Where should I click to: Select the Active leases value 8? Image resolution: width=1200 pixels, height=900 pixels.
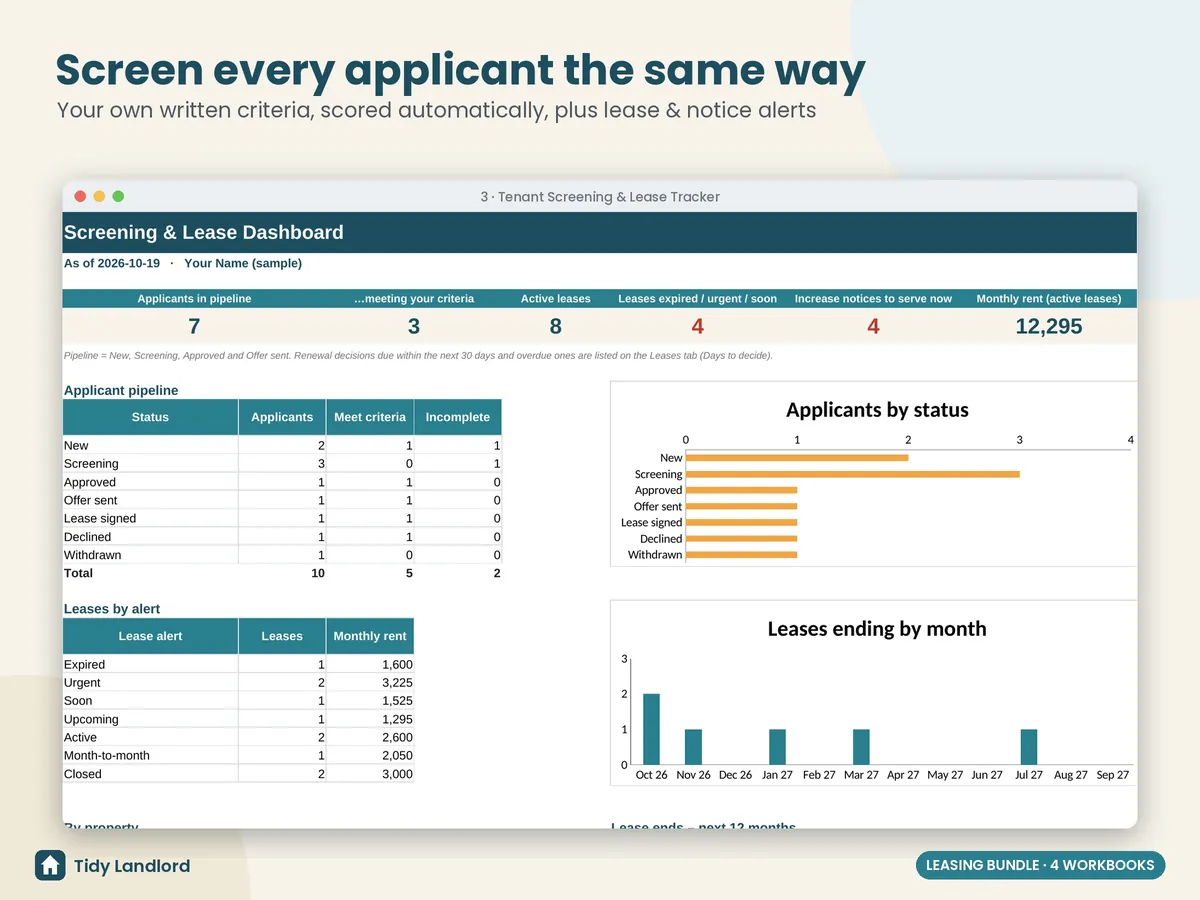tap(556, 326)
